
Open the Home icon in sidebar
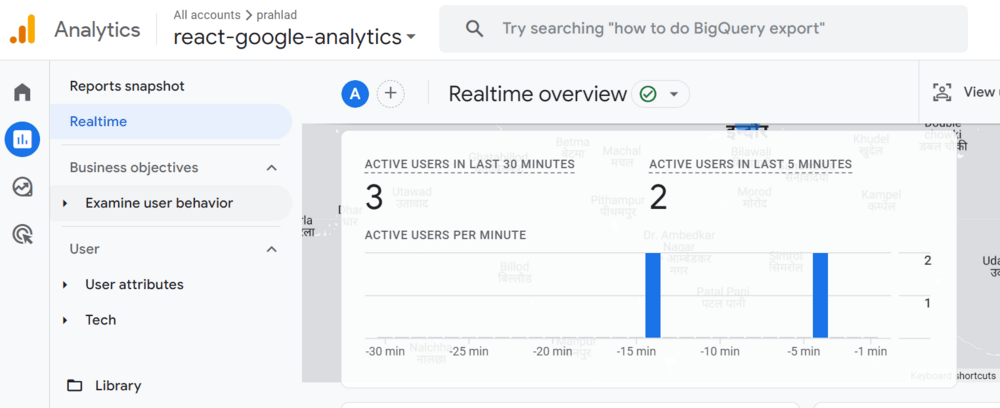(22, 93)
